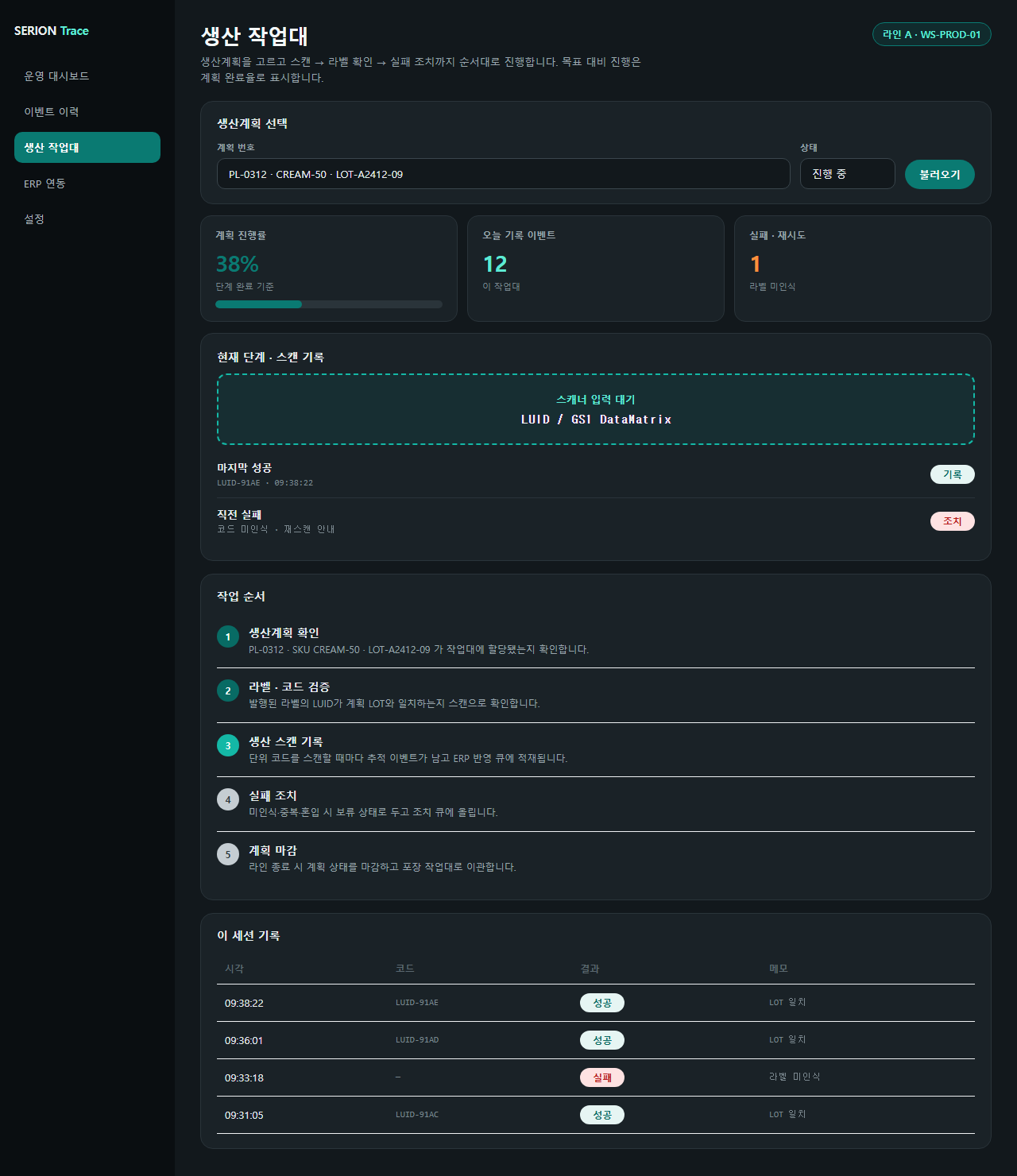Click the 생산계획 선택 section title
The image size is (1017, 1176).
tap(252, 123)
